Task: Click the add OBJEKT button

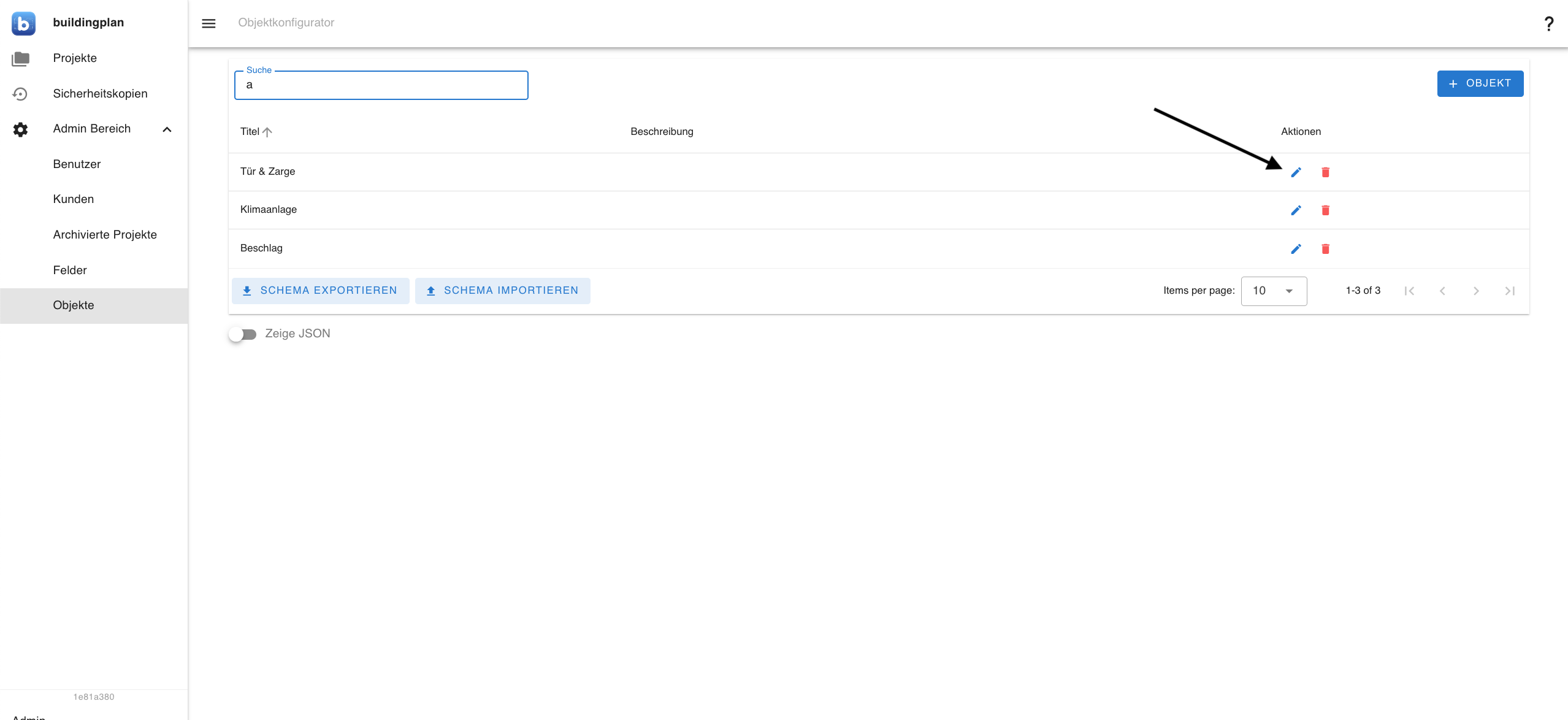Action: tap(1480, 83)
